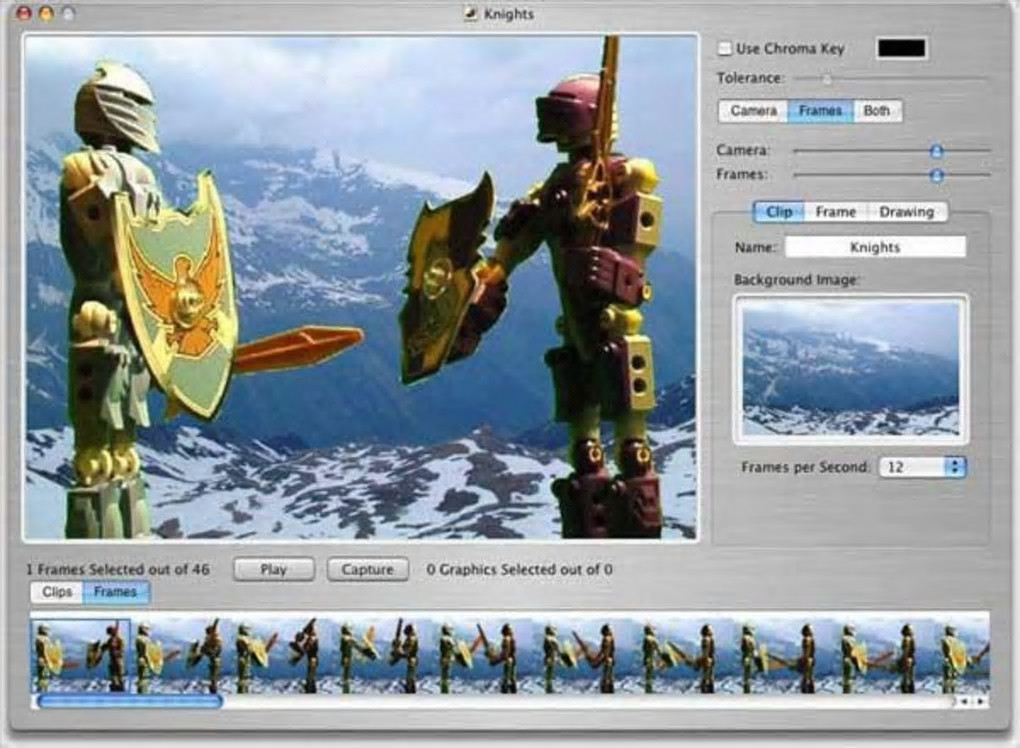Select the Frames tab above the filmstrip
Image resolution: width=1020 pixels, height=748 pixels.
pyautogui.click(x=115, y=592)
